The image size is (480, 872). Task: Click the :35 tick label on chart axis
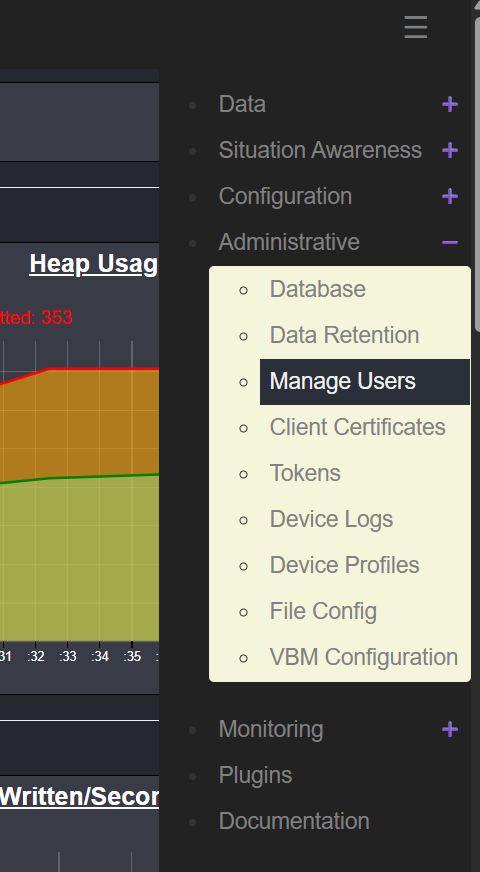pyautogui.click(x=132, y=657)
